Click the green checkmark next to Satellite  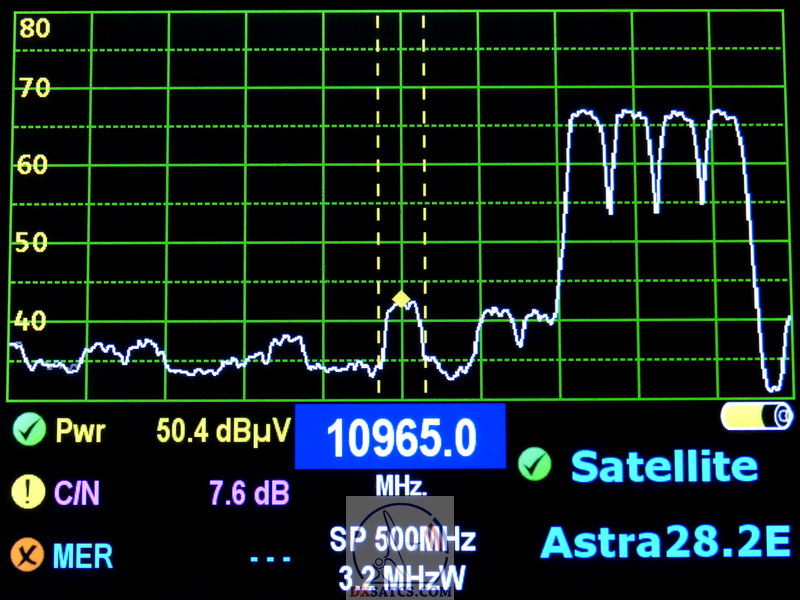click(536, 464)
